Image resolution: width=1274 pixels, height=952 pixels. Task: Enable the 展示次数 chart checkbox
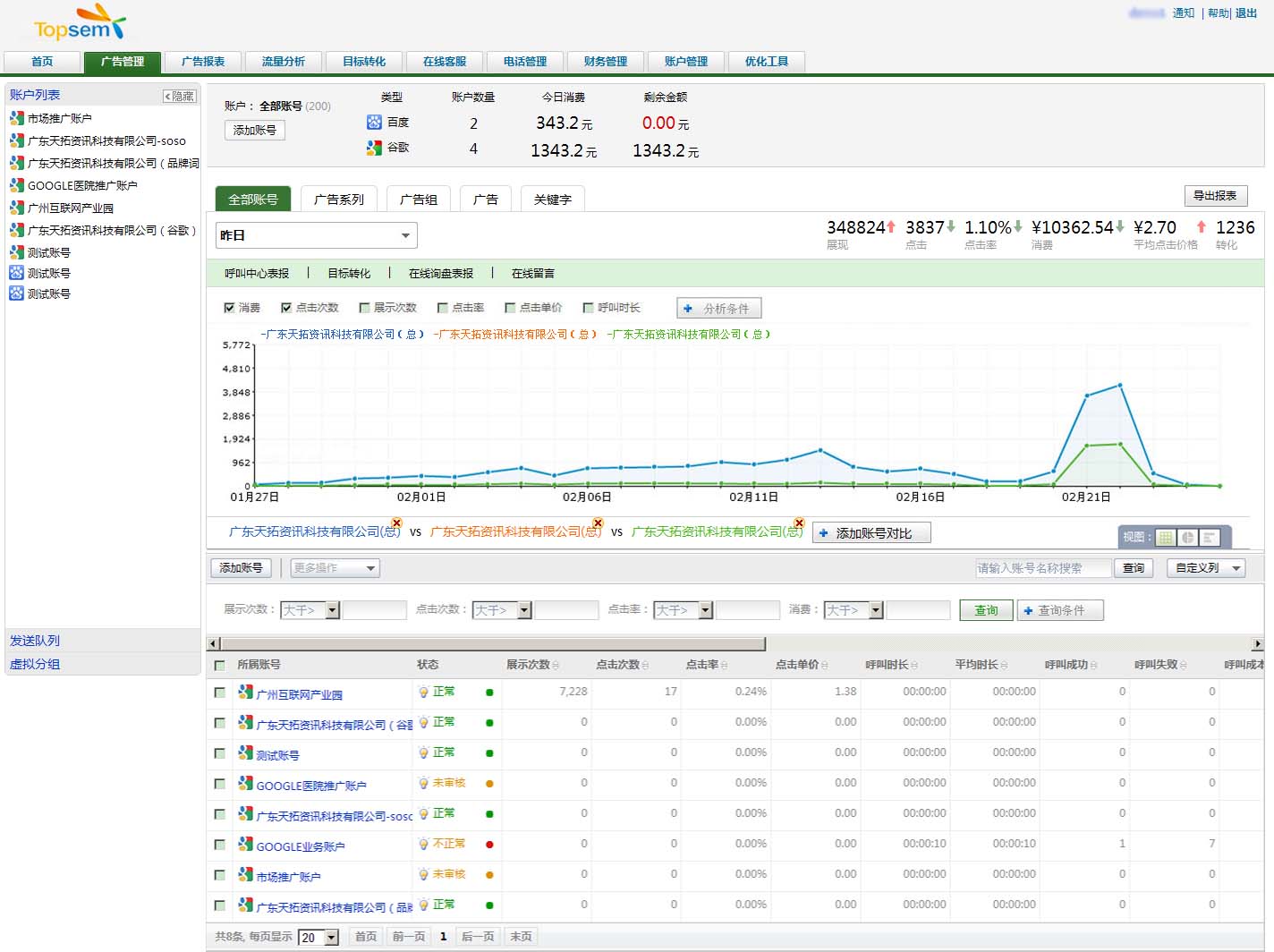point(364,308)
